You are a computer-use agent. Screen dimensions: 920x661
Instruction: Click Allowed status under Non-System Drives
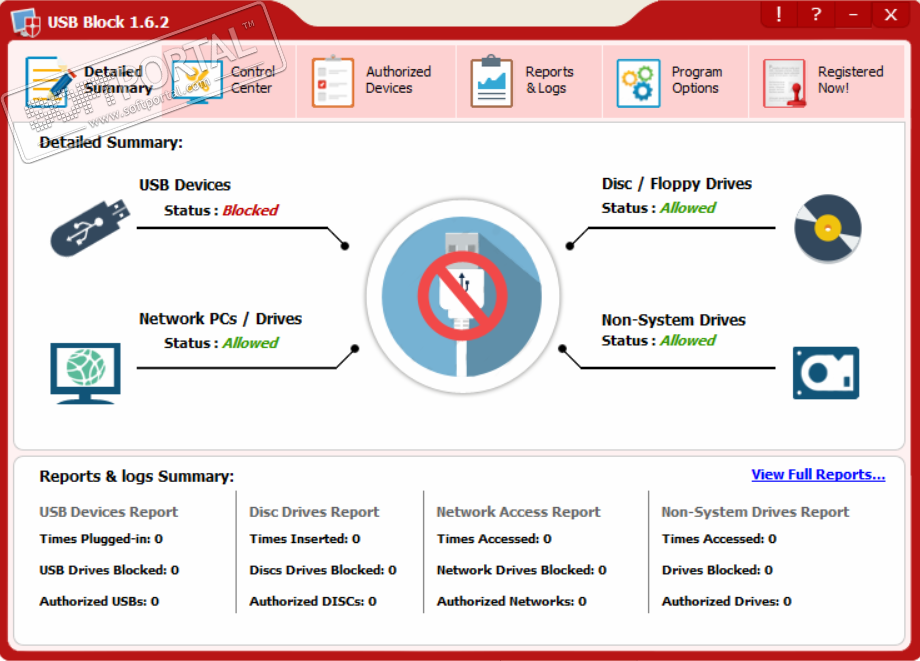687,341
